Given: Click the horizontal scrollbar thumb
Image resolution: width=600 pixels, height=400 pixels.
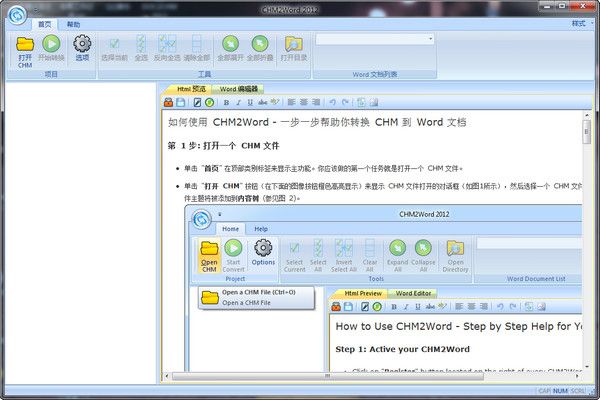Looking at the screenshot, I should click(x=328, y=376).
